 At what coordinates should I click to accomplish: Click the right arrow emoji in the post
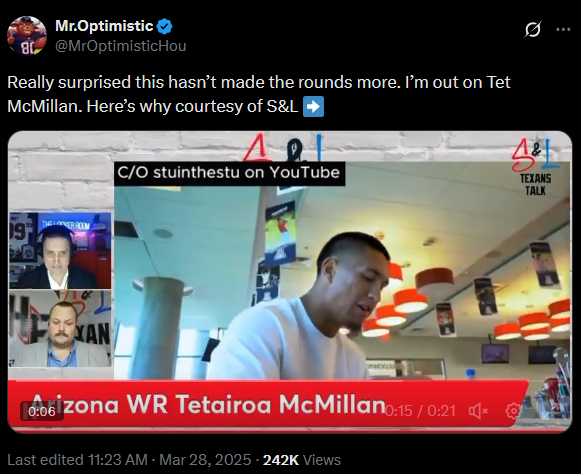pyautogui.click(x=313, y=107)
